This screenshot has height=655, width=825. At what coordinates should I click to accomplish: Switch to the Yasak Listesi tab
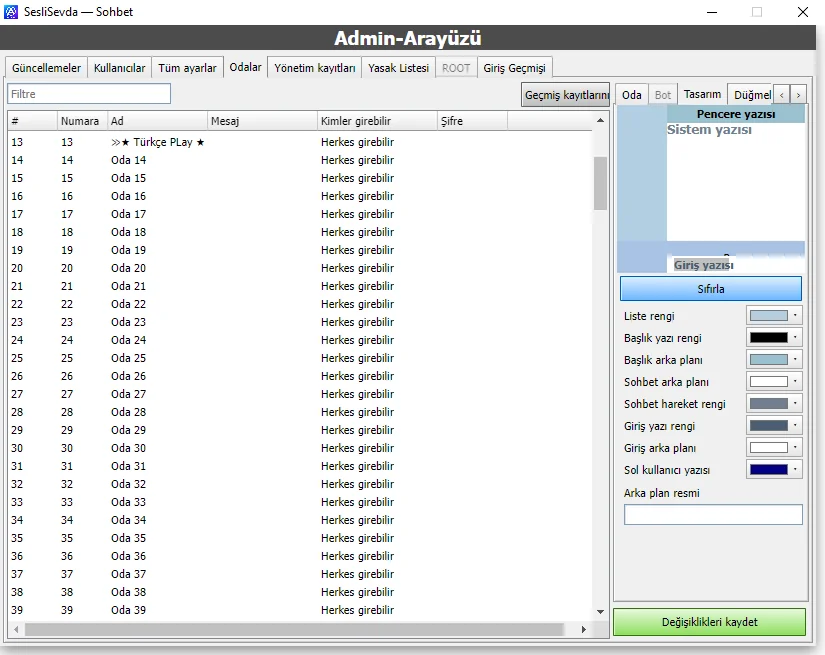tap(398, 68)
